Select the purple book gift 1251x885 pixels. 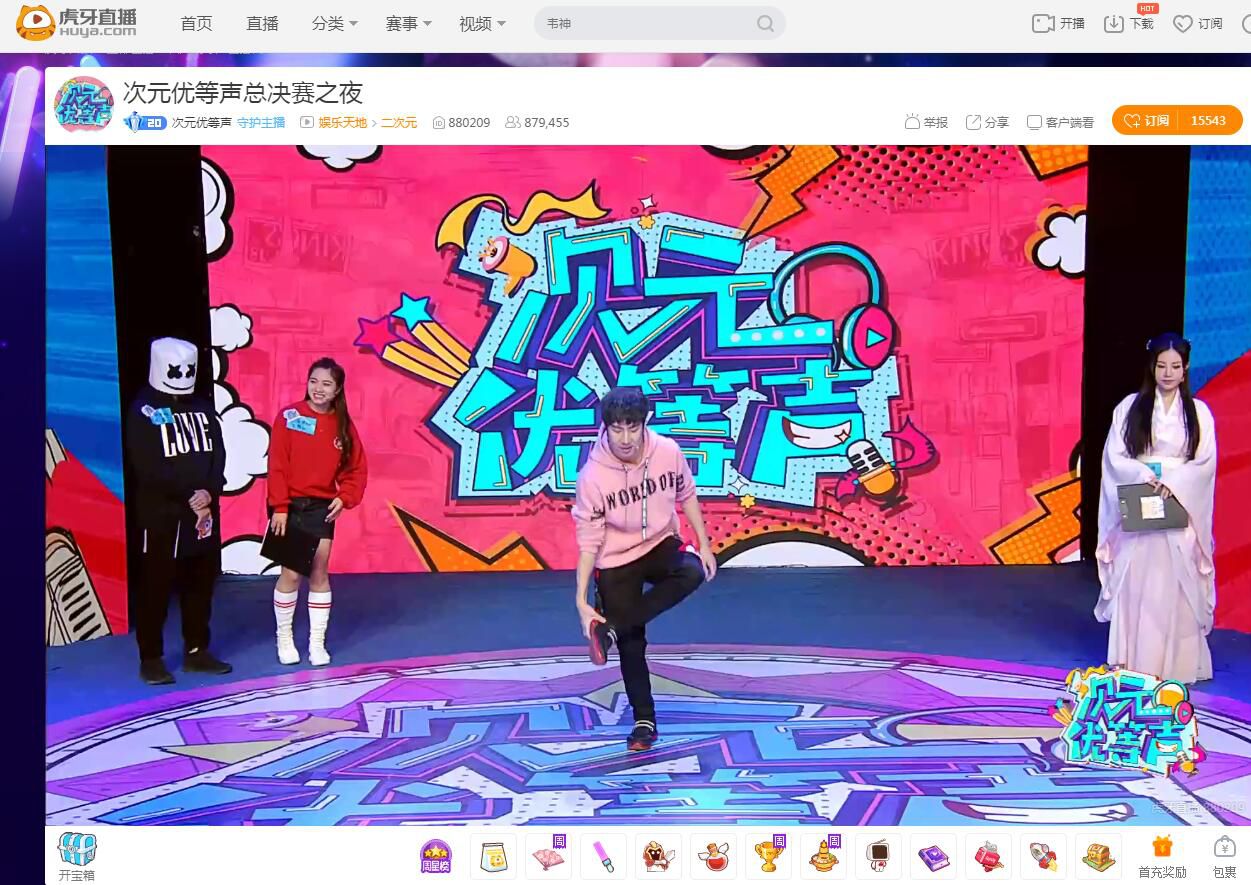[933, 857]
